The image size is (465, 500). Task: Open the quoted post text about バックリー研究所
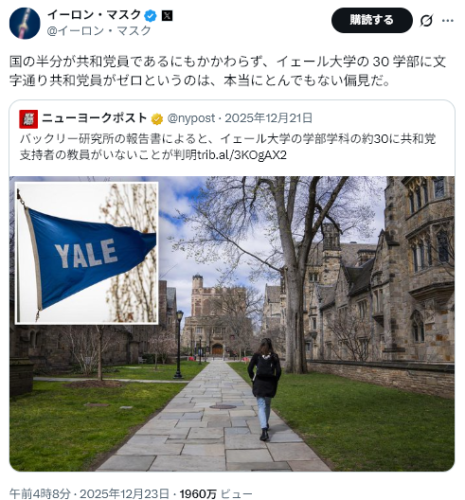(228, 147)
